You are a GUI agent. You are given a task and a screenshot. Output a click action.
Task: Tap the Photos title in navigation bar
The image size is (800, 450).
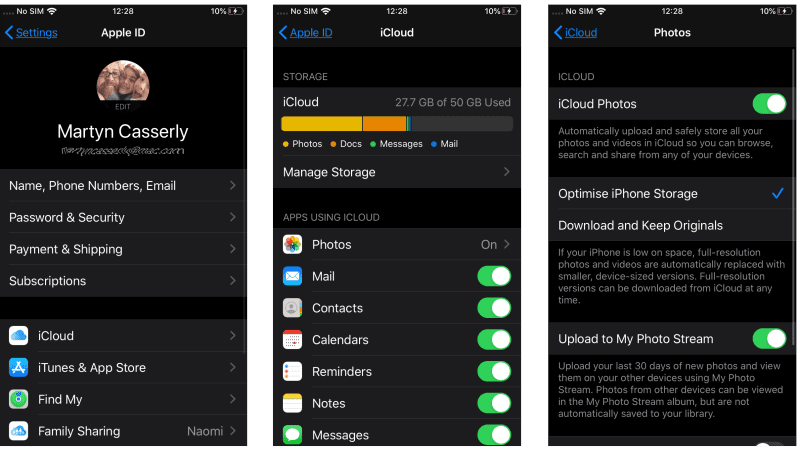[x=672, y=33]
